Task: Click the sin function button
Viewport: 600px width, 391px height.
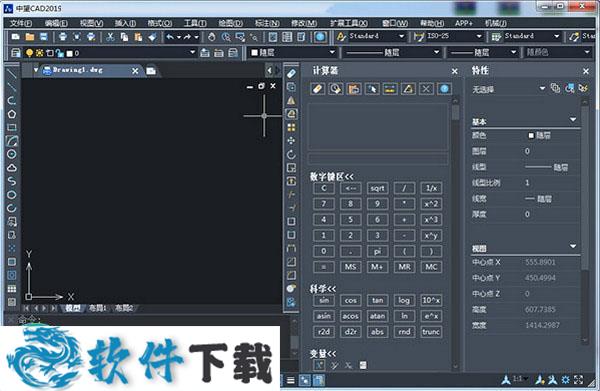Action: click(324, 300)
